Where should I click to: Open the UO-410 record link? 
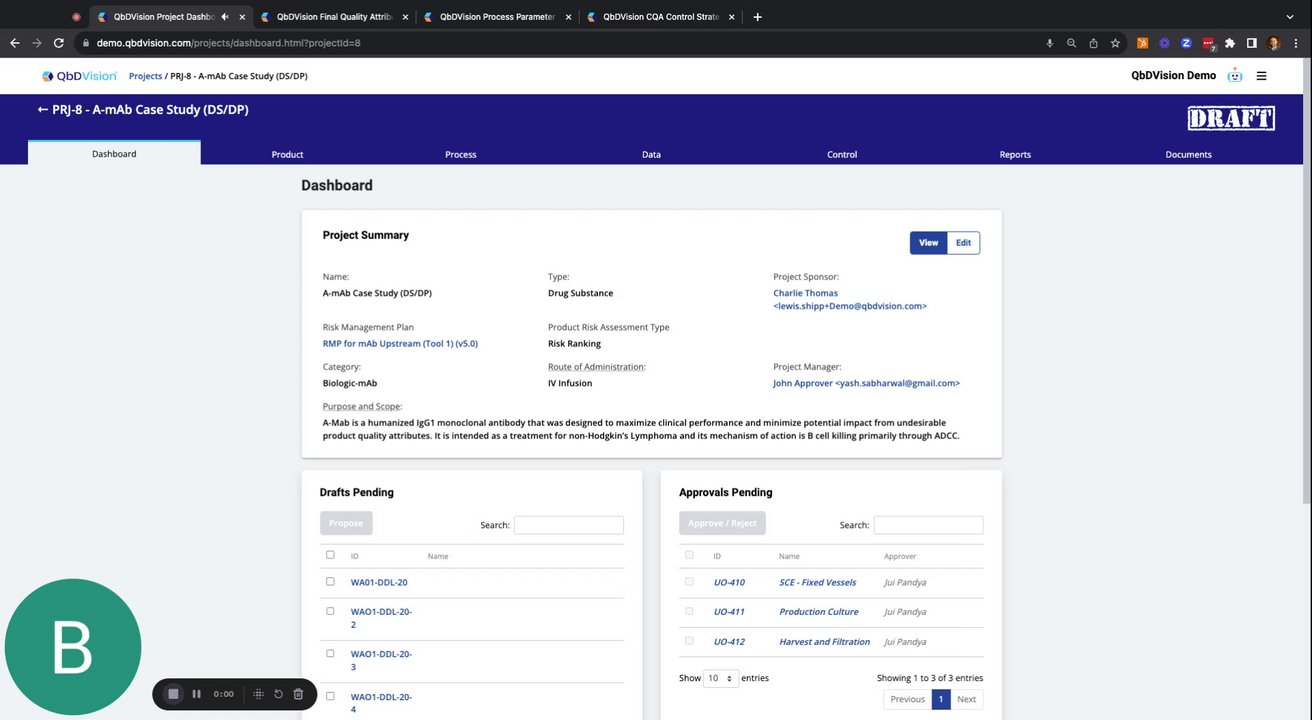[729, 582]
